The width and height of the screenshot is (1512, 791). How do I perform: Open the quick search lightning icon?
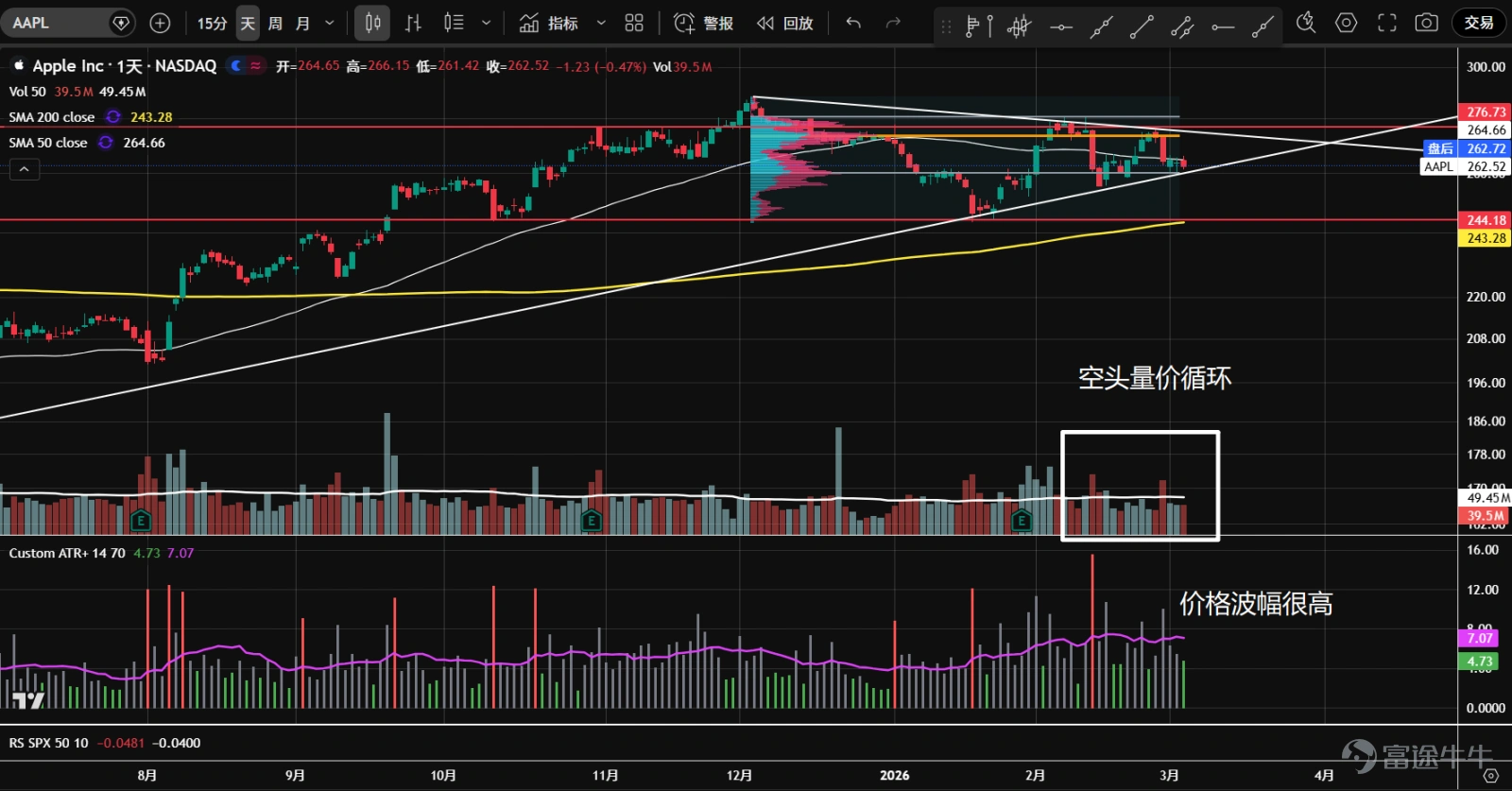1306,23
